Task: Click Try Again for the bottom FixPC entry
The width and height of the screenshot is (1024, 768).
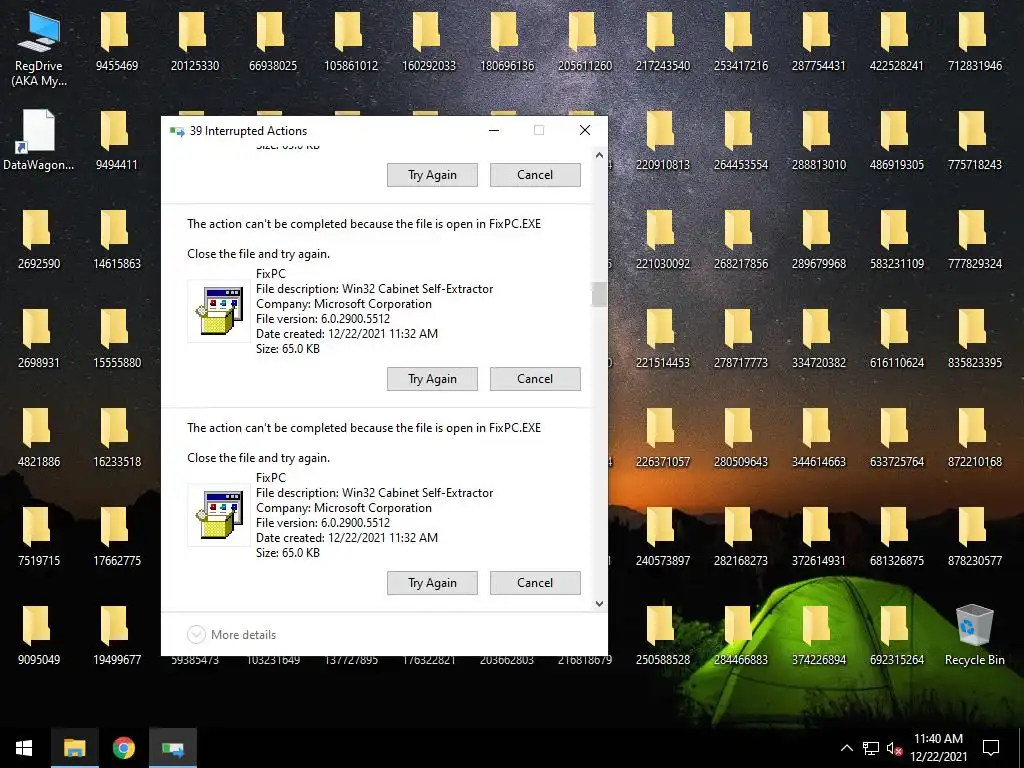Action: (x=432, y=583)
